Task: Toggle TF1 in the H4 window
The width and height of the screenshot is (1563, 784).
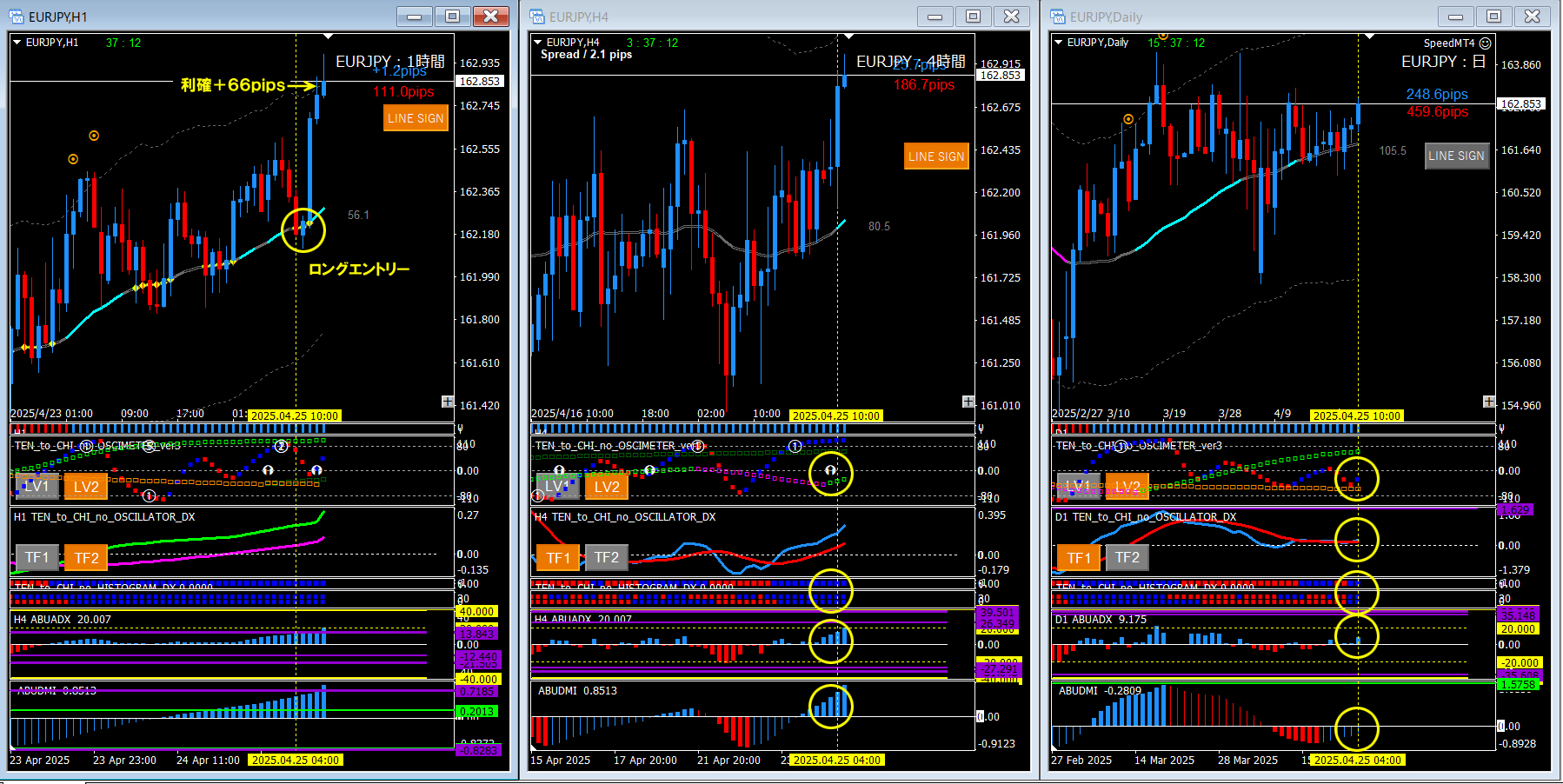Action: point(557,558)
